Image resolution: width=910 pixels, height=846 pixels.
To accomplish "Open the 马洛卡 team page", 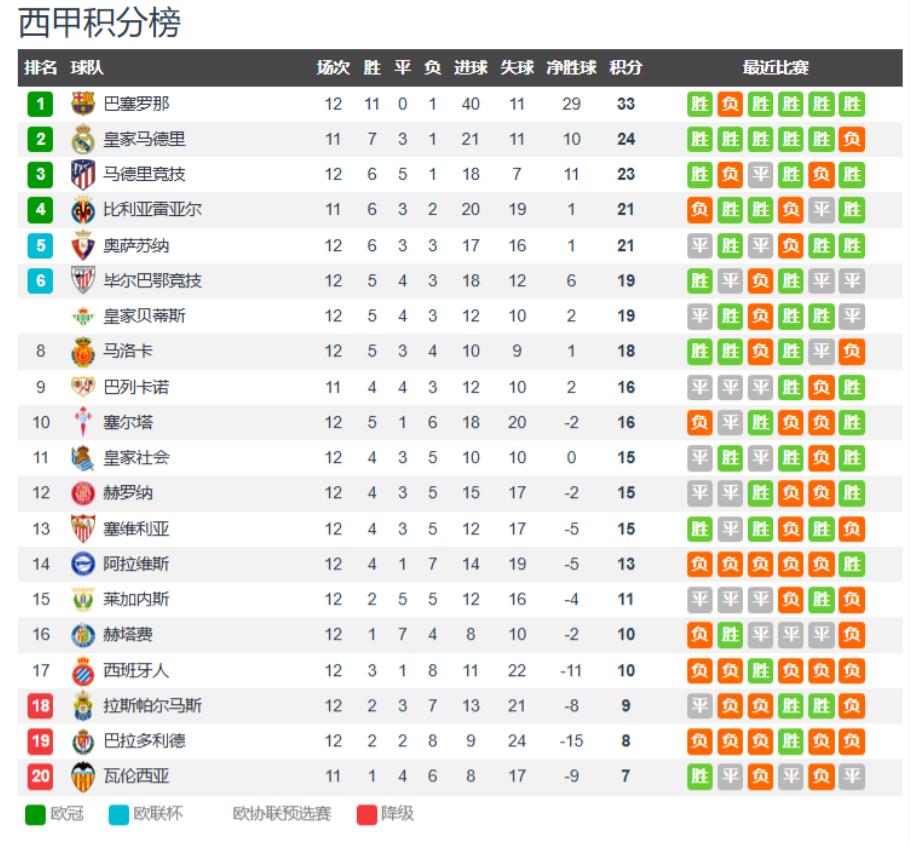I will (x=128, y=352).
